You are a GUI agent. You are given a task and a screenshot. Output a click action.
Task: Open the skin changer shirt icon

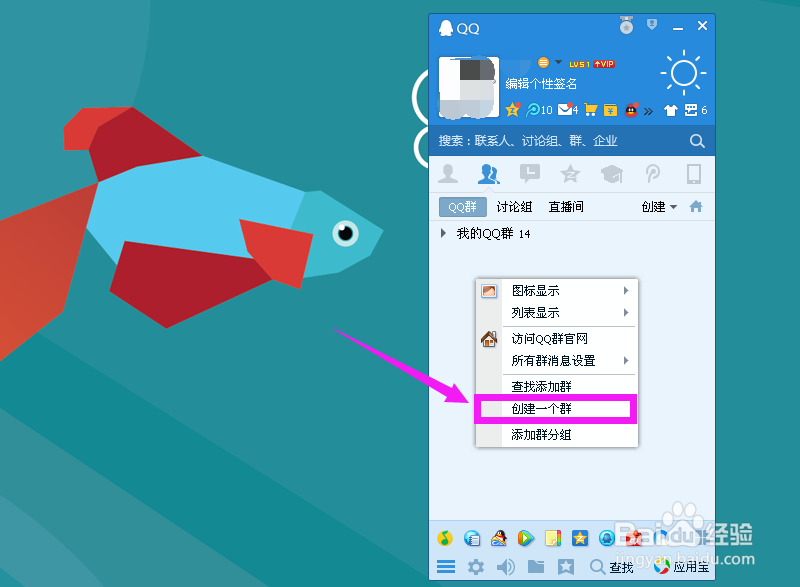671,110
